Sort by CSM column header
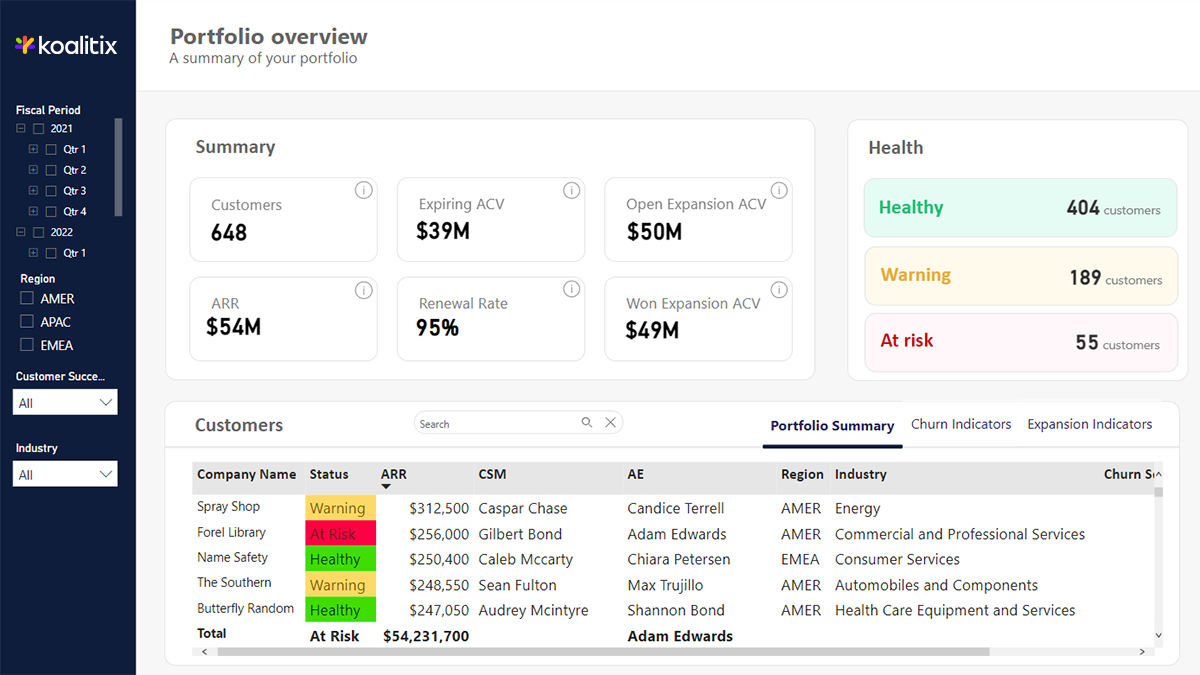The width and height of the screenshot is (1200, 675). [x=492, y=474]
